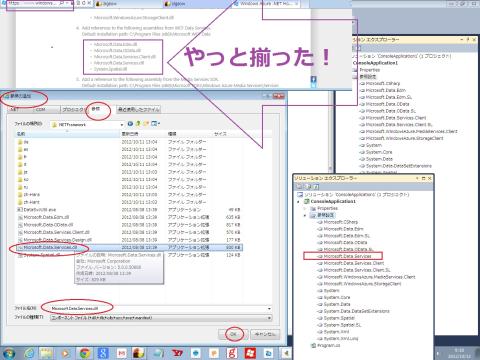The height and width of the screenshot is (360, 480).
Task: Confirm with the OK button
Action: pos(234,334)
